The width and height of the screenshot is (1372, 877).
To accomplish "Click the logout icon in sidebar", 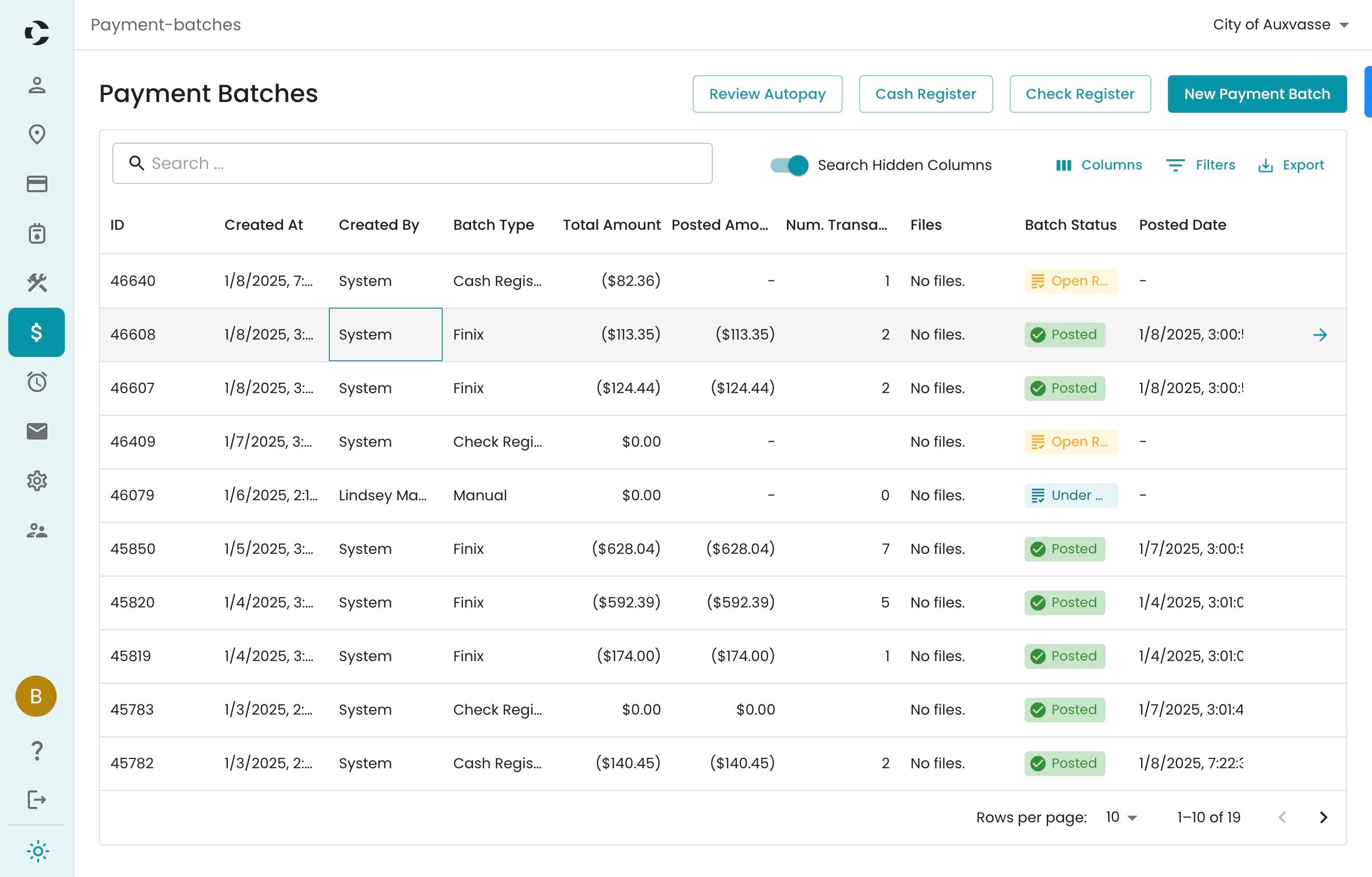I will pyautogui.click(x=37, y=800).
